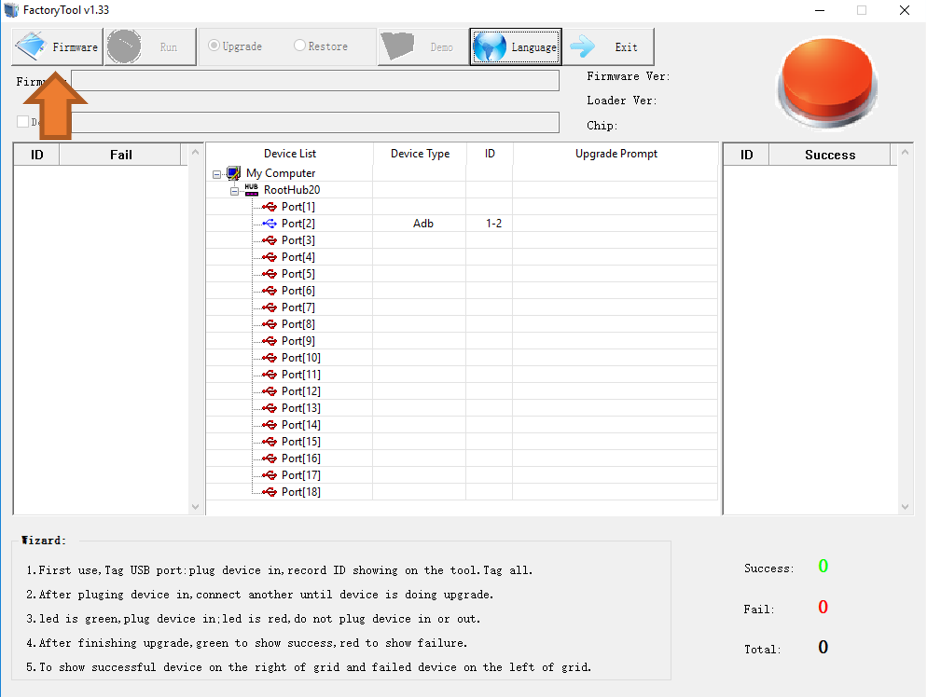
Task: Close the FactoryTool window
Action: [x=904, y=10]
